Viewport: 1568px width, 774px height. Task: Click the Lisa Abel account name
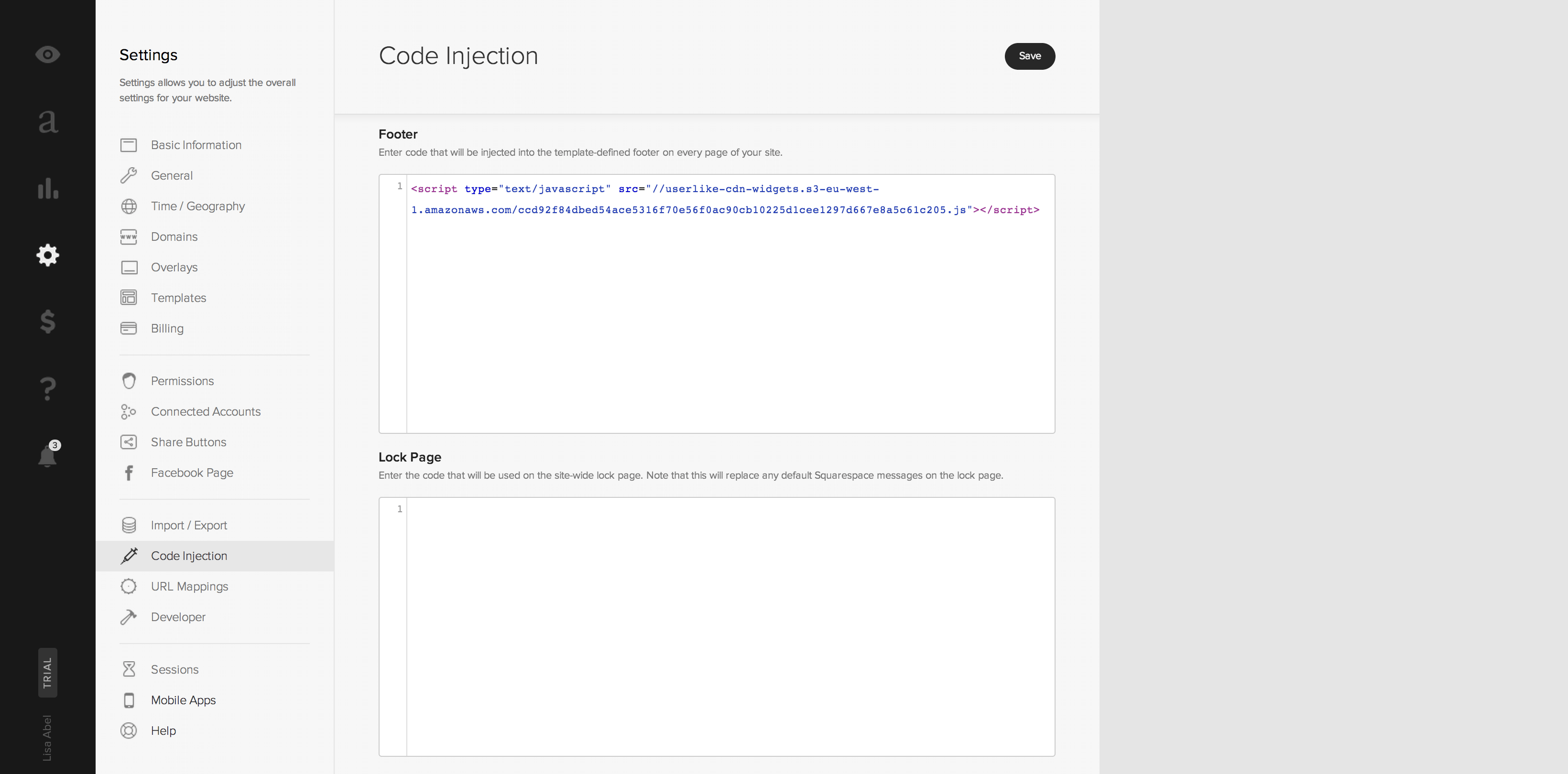47,738
